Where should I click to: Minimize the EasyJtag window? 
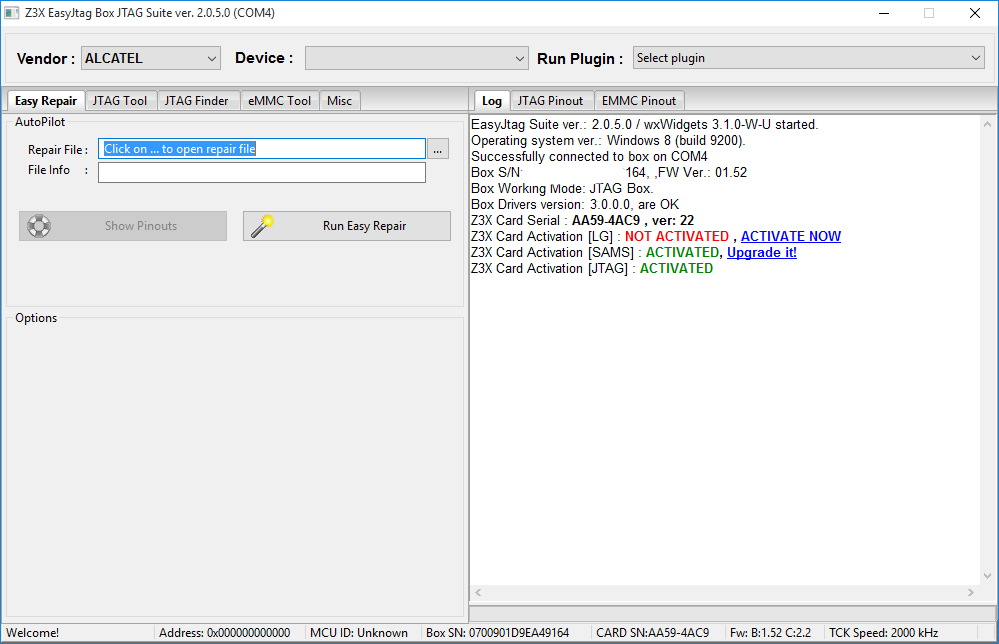(884, 13)
